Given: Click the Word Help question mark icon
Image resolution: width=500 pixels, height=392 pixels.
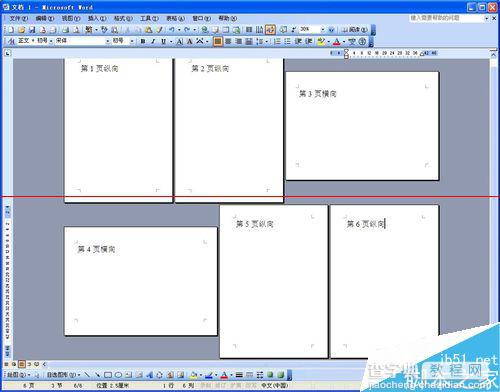Looking at the screenshot, I should pyautogui.click(x=331, y=30).
